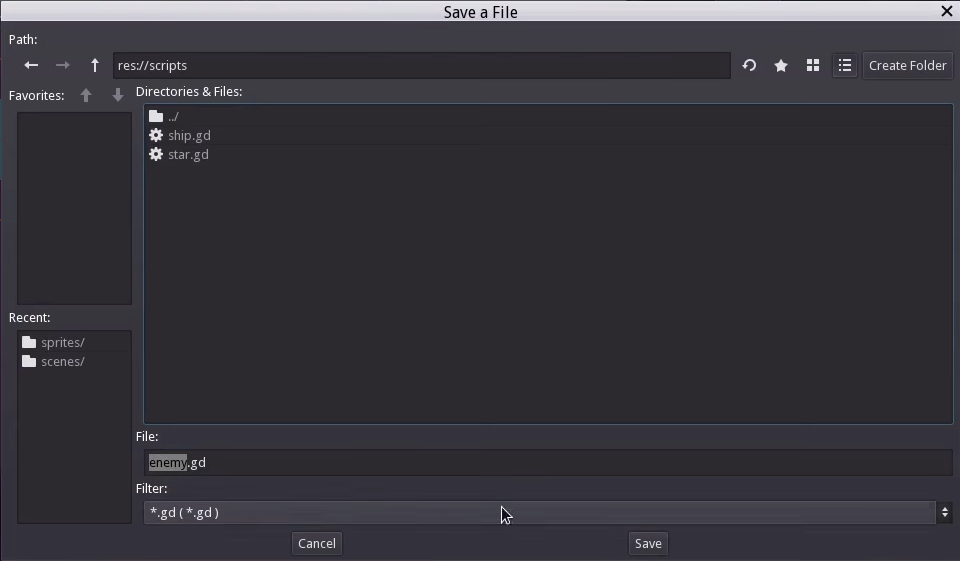The height and width of the screenshot is (561, 960).
Task: Move favorite up in list
Action: click(x=86, y=96)
